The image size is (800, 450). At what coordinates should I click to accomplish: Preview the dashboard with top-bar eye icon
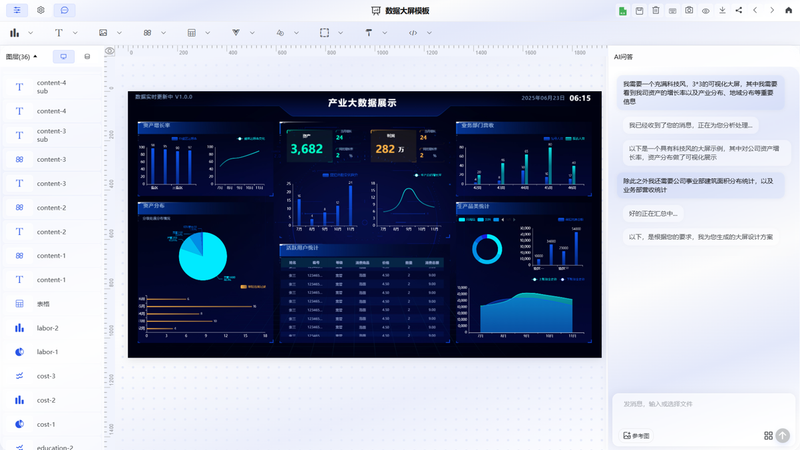click(x=706, y=11)
